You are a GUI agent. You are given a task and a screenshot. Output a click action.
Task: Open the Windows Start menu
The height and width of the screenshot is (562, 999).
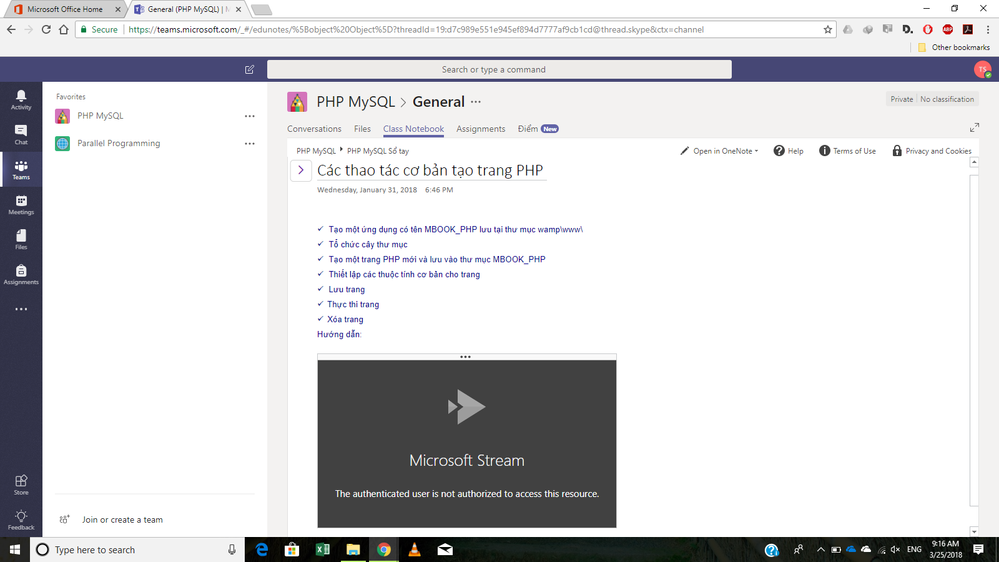click(15, 549)
